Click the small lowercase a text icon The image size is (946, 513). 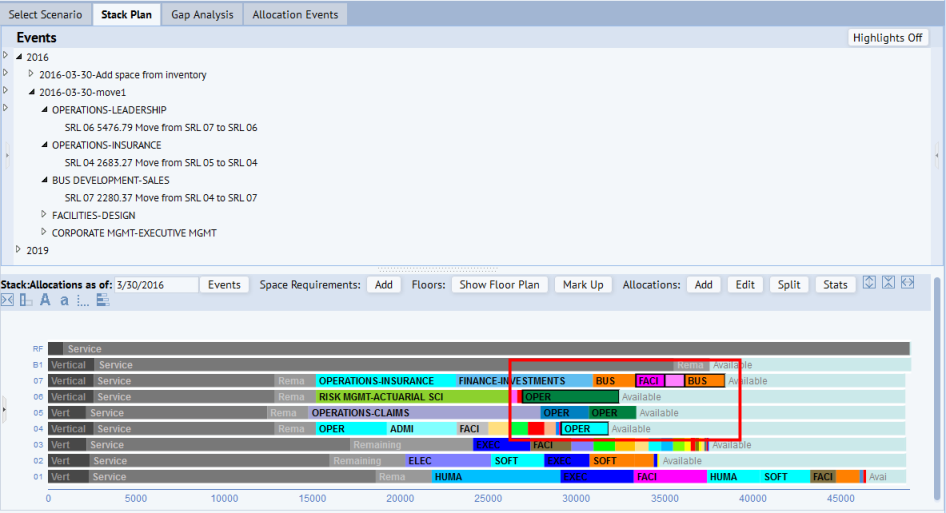(64, 301)
